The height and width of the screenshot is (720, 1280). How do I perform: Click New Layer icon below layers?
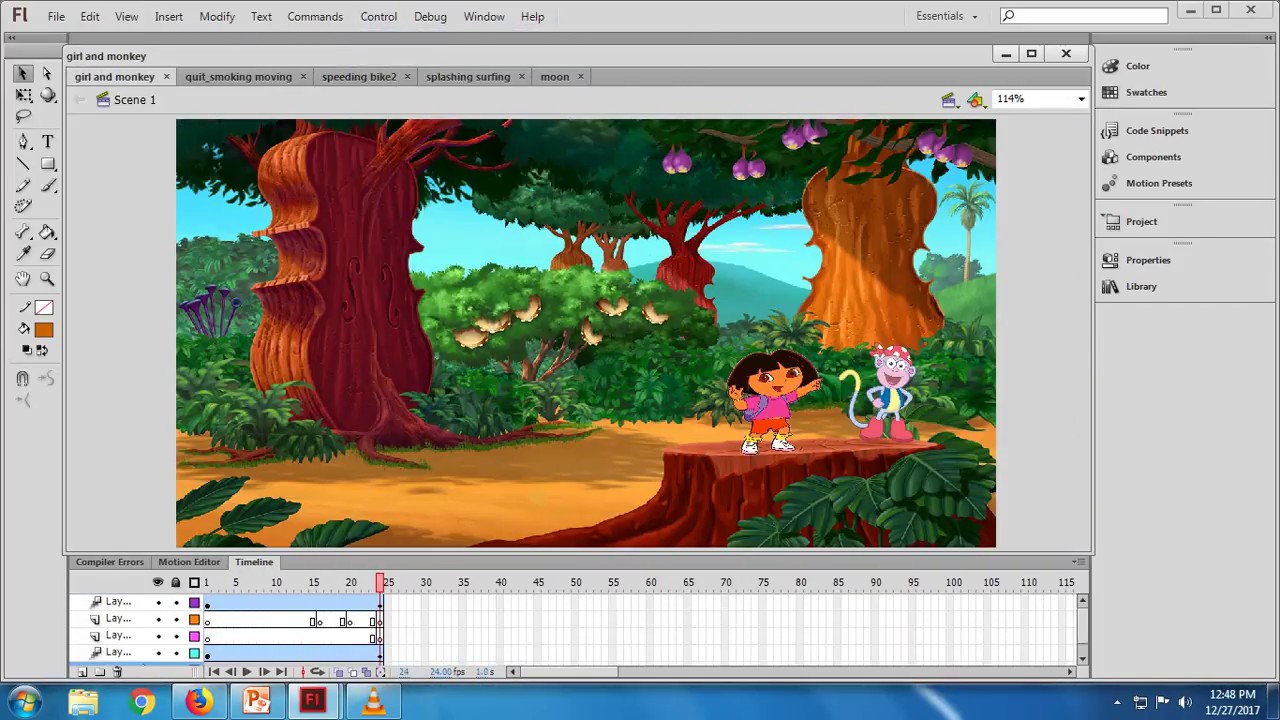[x=82, y=672]
